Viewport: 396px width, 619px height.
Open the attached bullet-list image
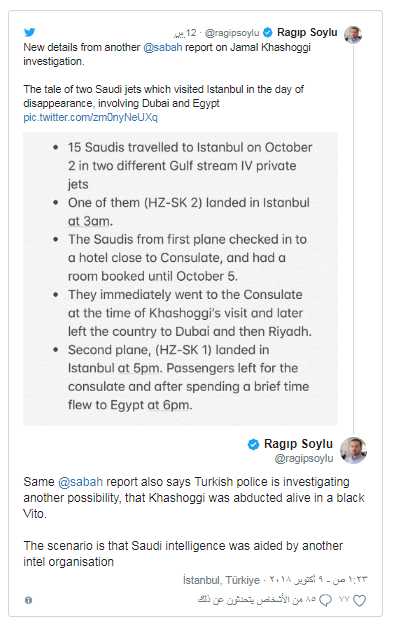[180, 279]
